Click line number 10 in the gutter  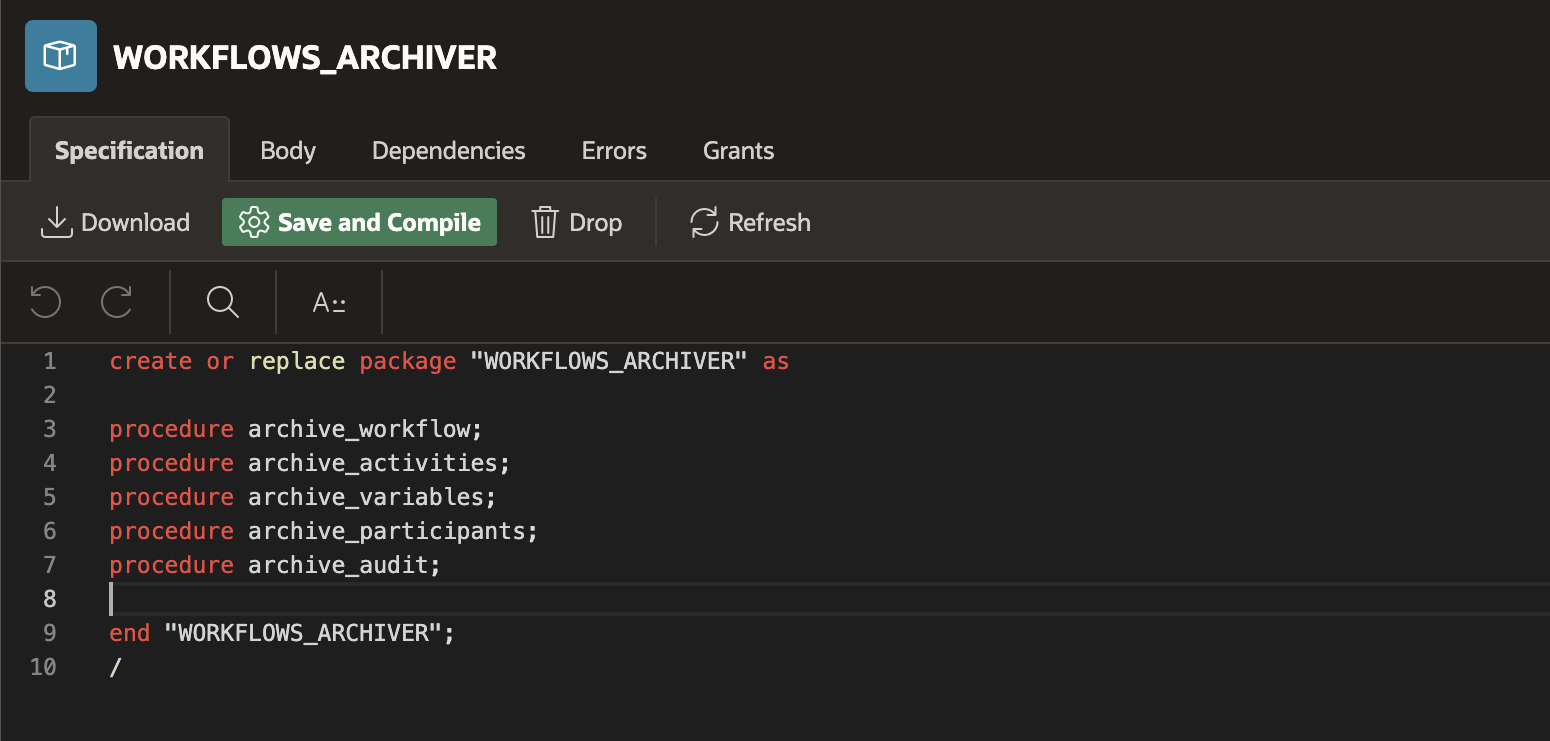click(44, 667)
